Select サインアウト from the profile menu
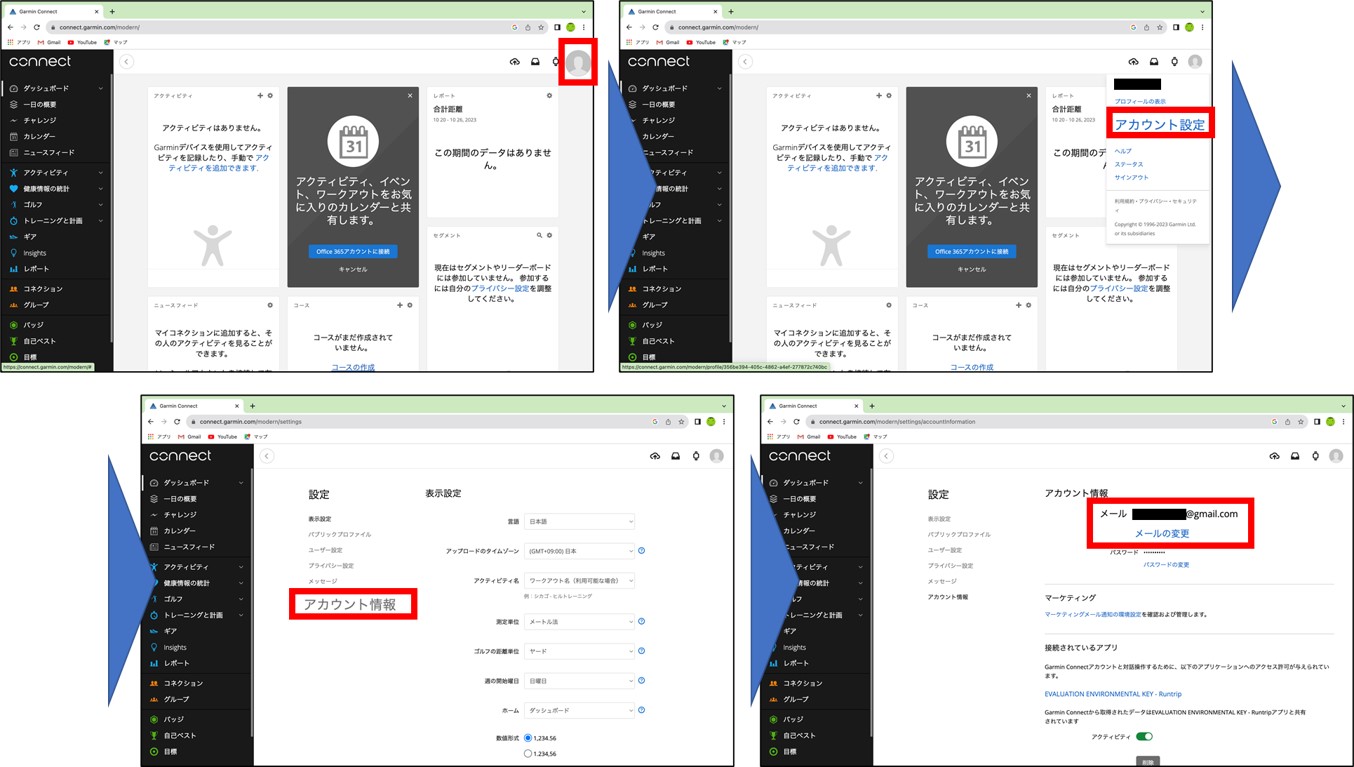 click(1131, 177)
